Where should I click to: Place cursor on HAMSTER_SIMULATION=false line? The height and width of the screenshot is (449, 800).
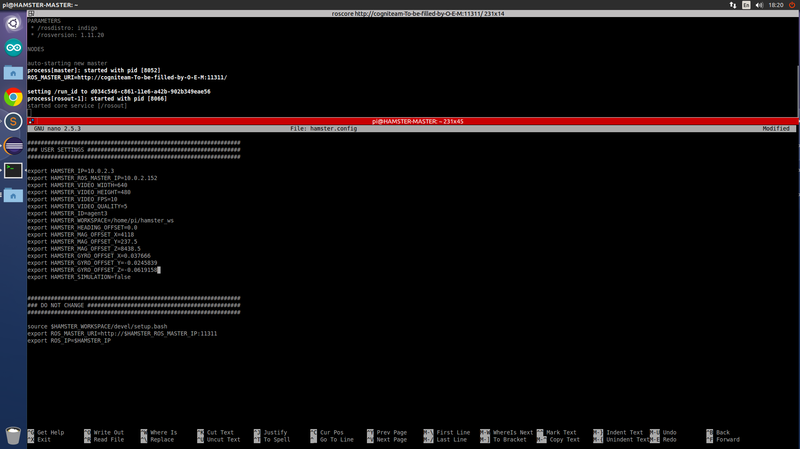[80, 277]
